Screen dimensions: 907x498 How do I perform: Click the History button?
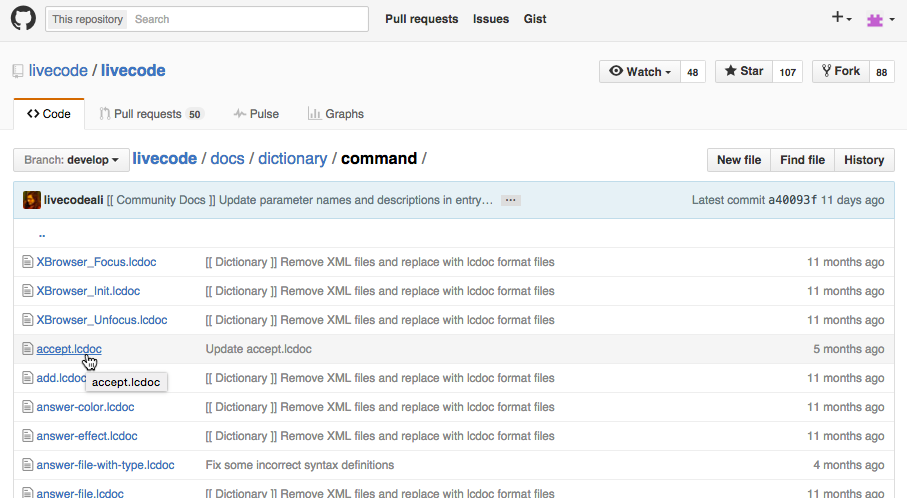coord(864,160)
